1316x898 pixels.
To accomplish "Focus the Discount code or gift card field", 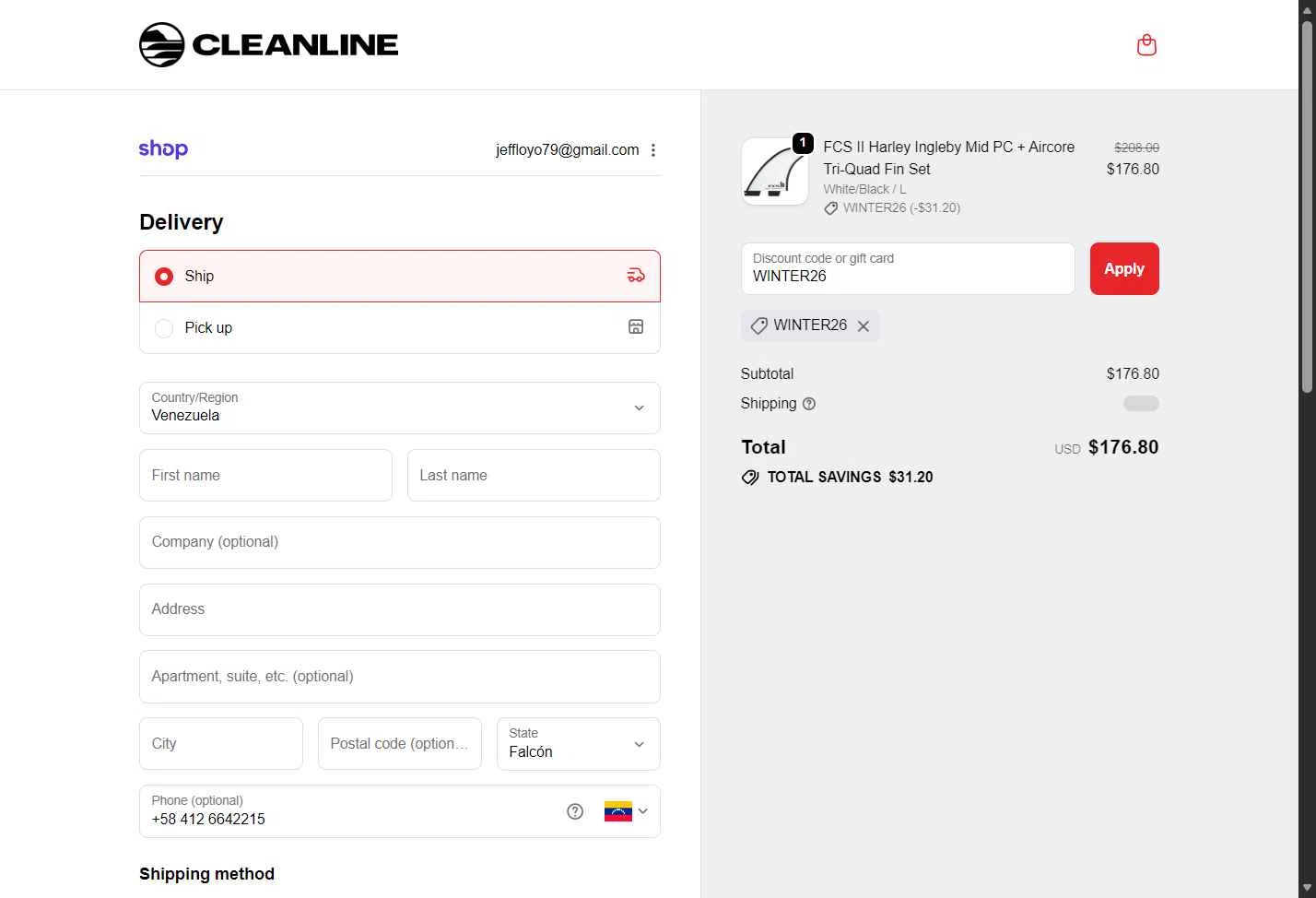I will (x=908, y=269).
